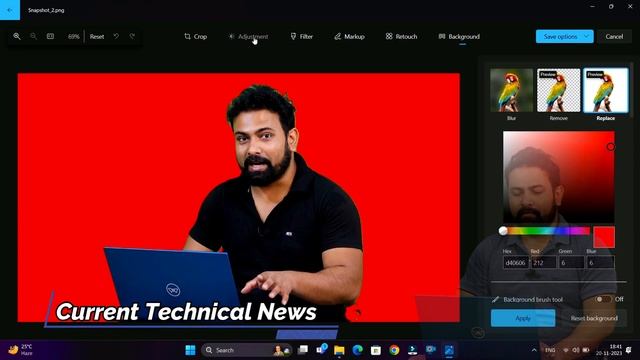
Task: Open the Background tab
Action: [x=459, y=37]
